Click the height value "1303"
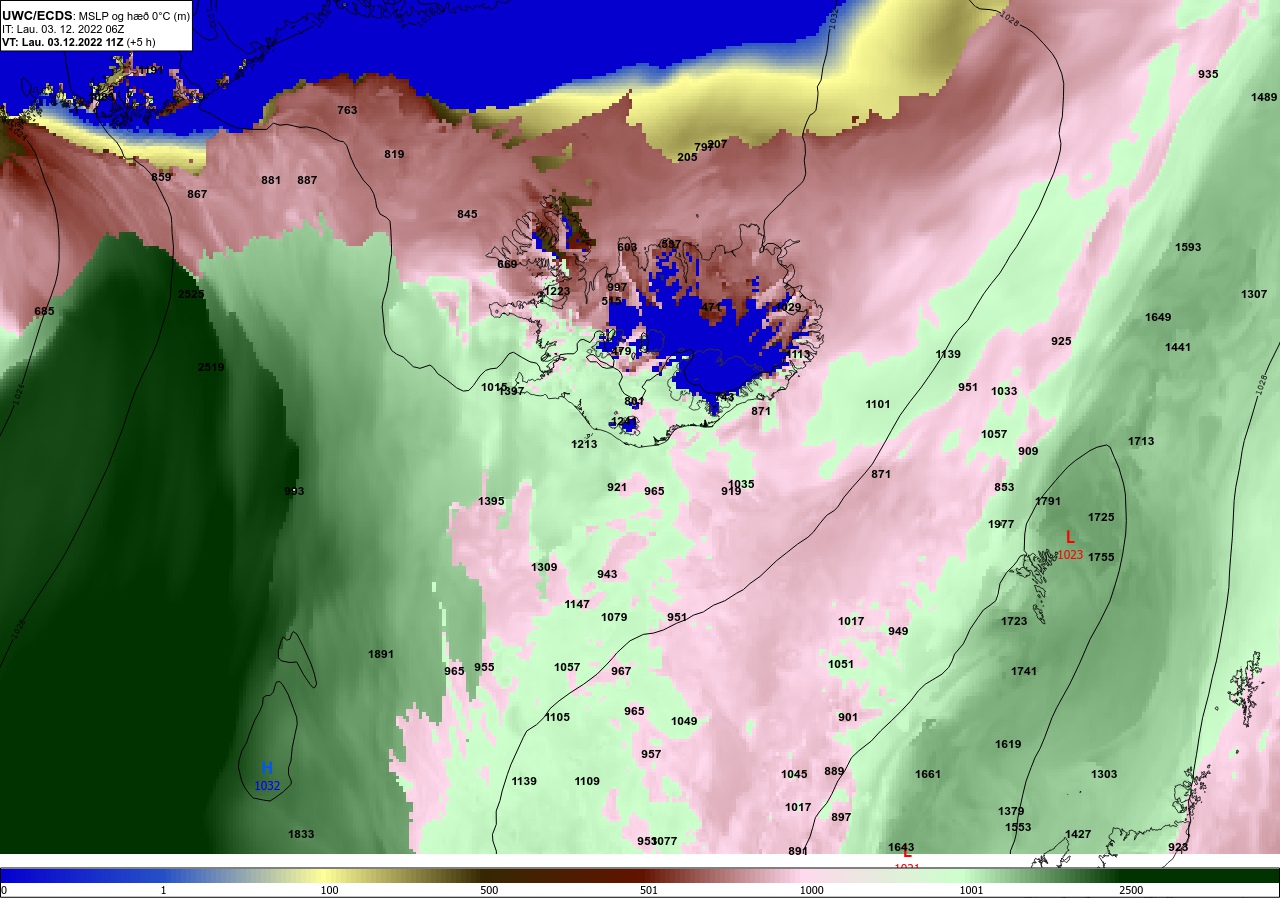The height and width of the screenshot is (898, 1280). coord(1104,774)
